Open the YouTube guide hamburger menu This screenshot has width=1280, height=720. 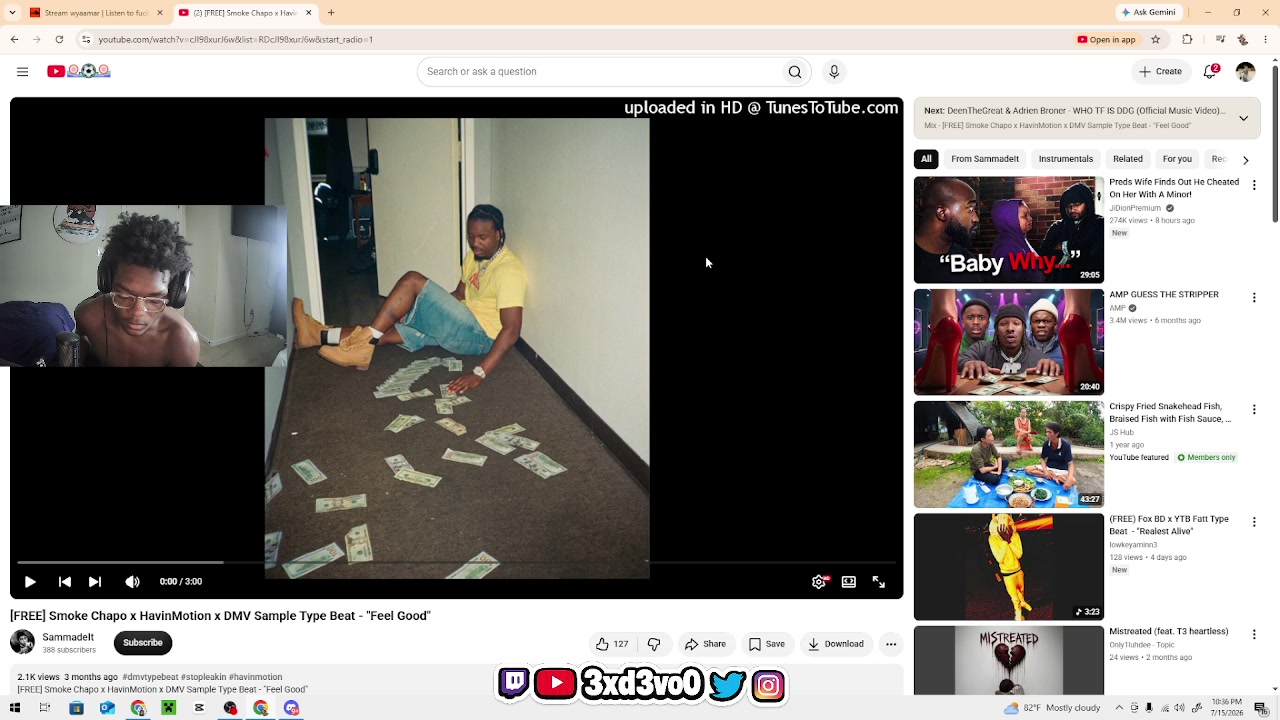tap(22, 71)
